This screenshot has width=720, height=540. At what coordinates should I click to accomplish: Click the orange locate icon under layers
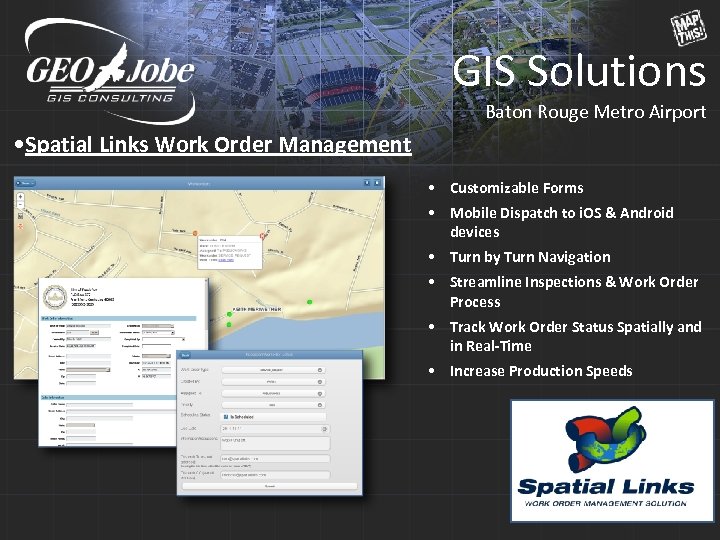tap(20, 226)
